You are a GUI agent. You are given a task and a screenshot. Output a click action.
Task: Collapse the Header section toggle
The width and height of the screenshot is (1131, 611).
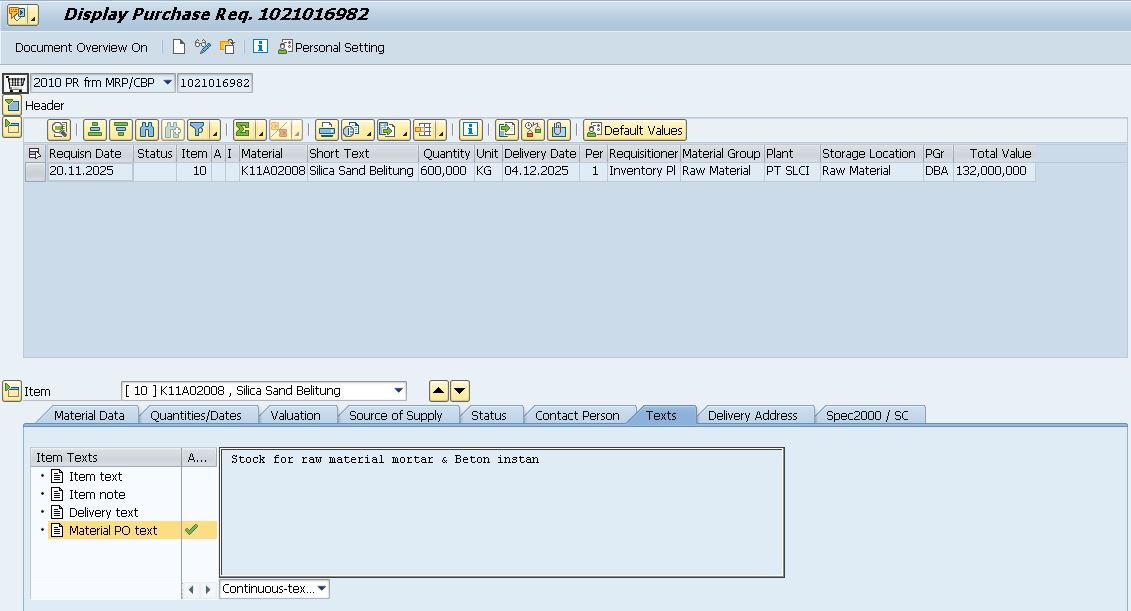pos(12,105)
